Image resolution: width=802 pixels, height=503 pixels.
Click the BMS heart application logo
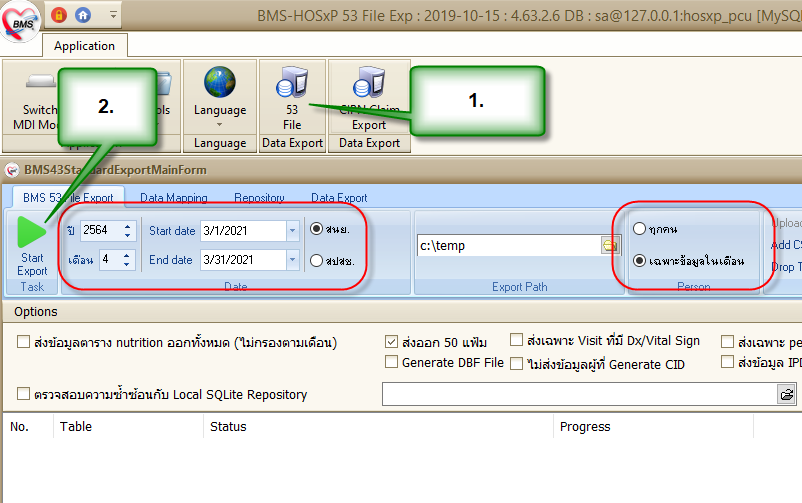point(19,21)
